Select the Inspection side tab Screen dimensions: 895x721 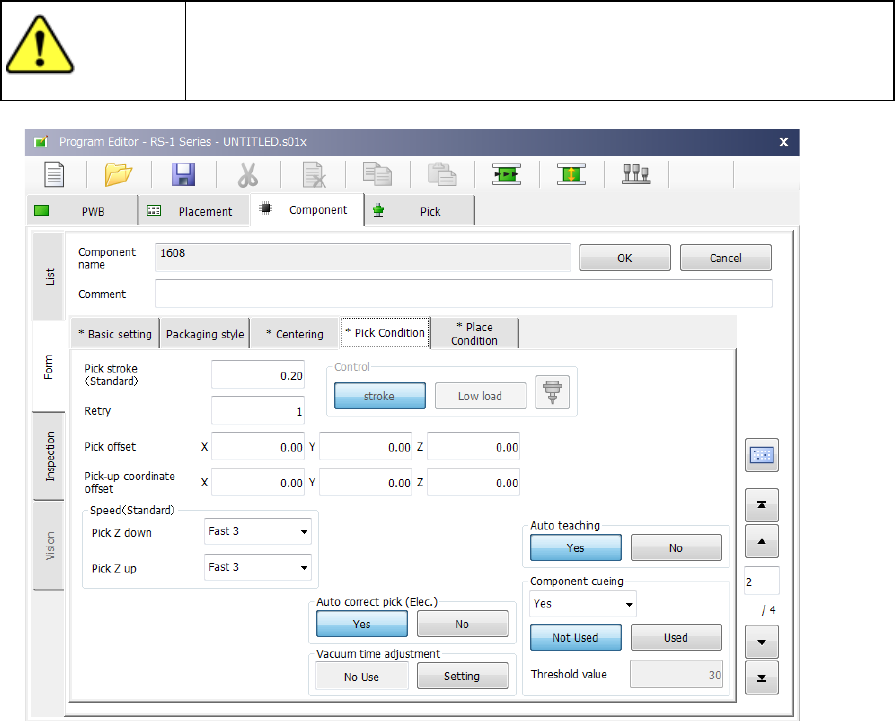click(50, 456)
